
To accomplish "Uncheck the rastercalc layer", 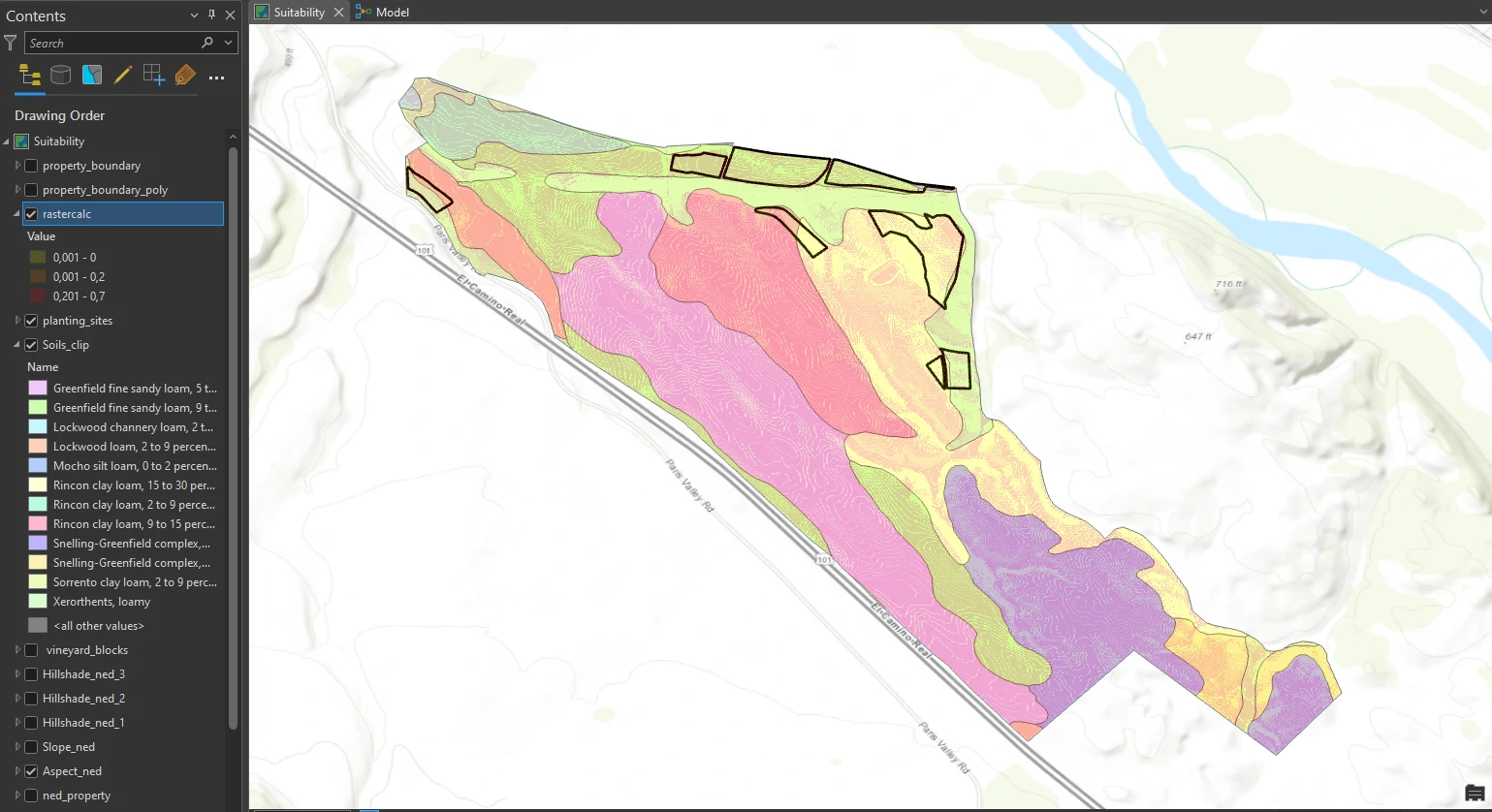I will pos(31,214).
